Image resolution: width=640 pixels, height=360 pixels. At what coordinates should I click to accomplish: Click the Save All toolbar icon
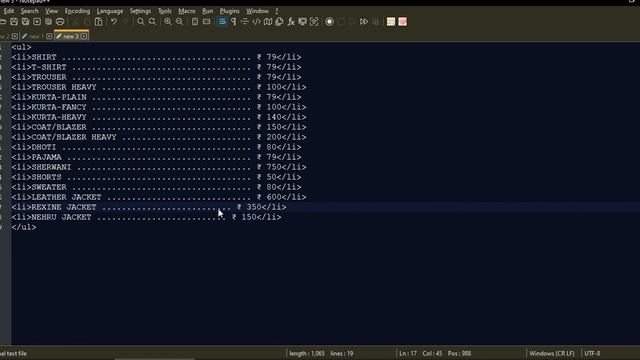pos(25,22)
